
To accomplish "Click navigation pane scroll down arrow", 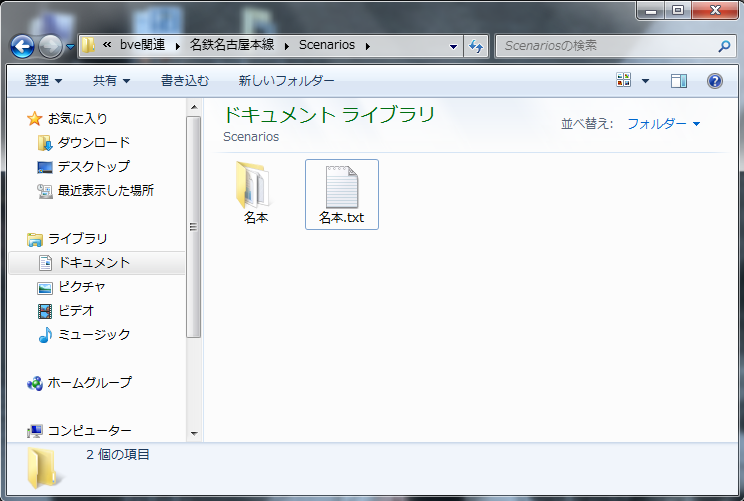I will pyautogui.click(x=194, y=433).
